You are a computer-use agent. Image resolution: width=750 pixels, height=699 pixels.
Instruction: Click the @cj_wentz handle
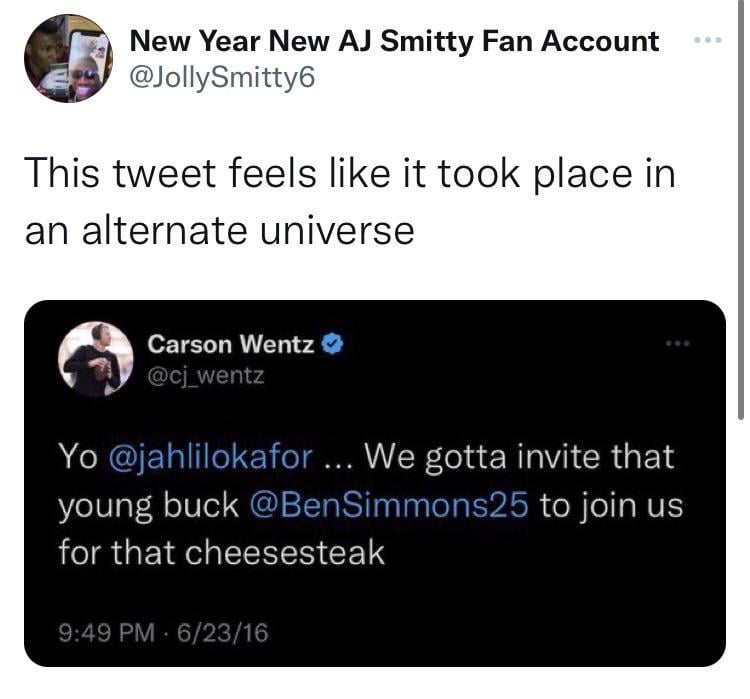point(206,378)
